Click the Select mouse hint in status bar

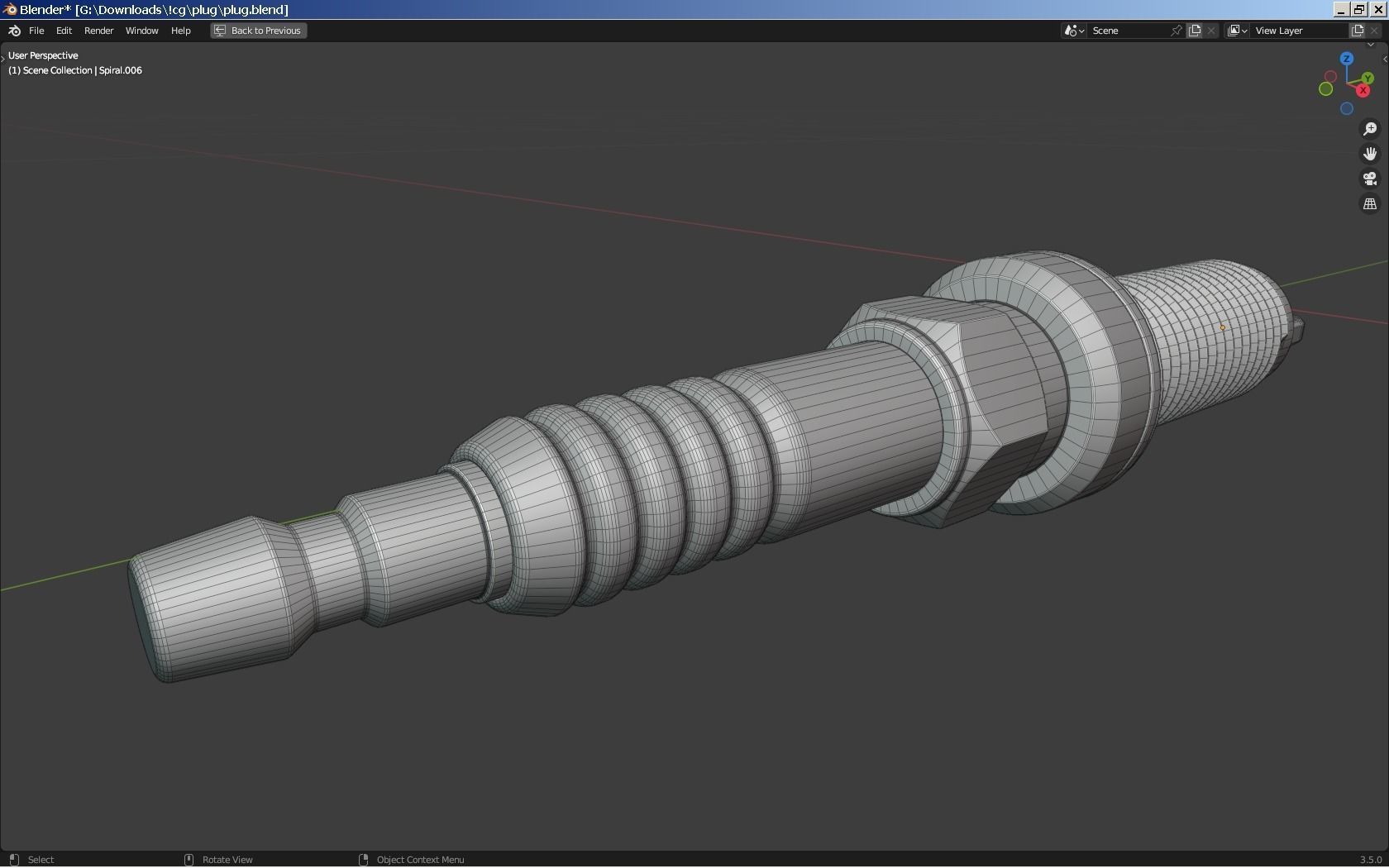31,860
